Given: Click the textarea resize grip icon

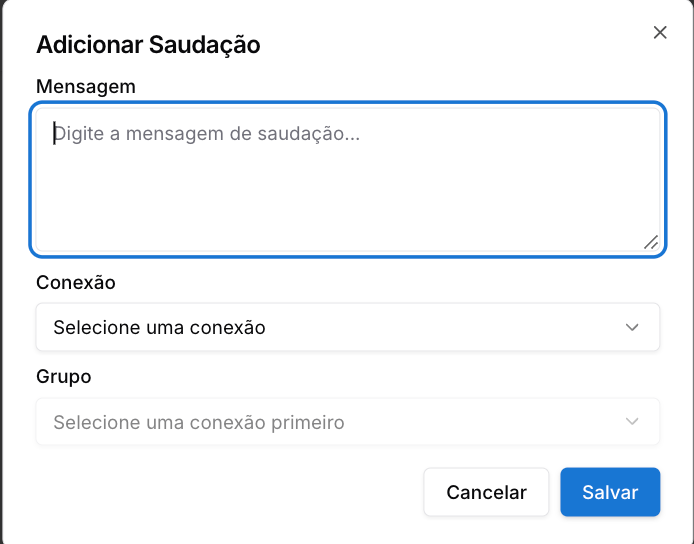Looking at the screenshot, I should coord(651,242).
